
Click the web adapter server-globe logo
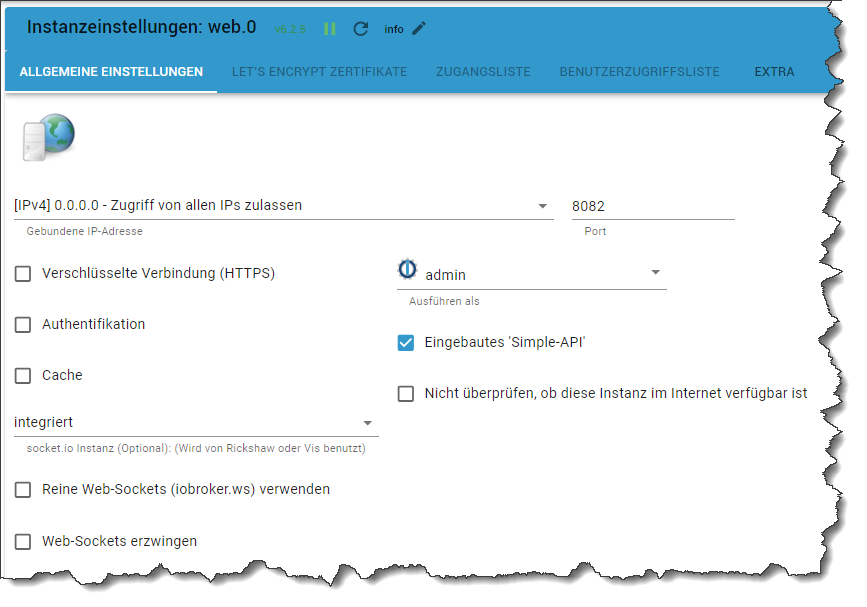49,137
